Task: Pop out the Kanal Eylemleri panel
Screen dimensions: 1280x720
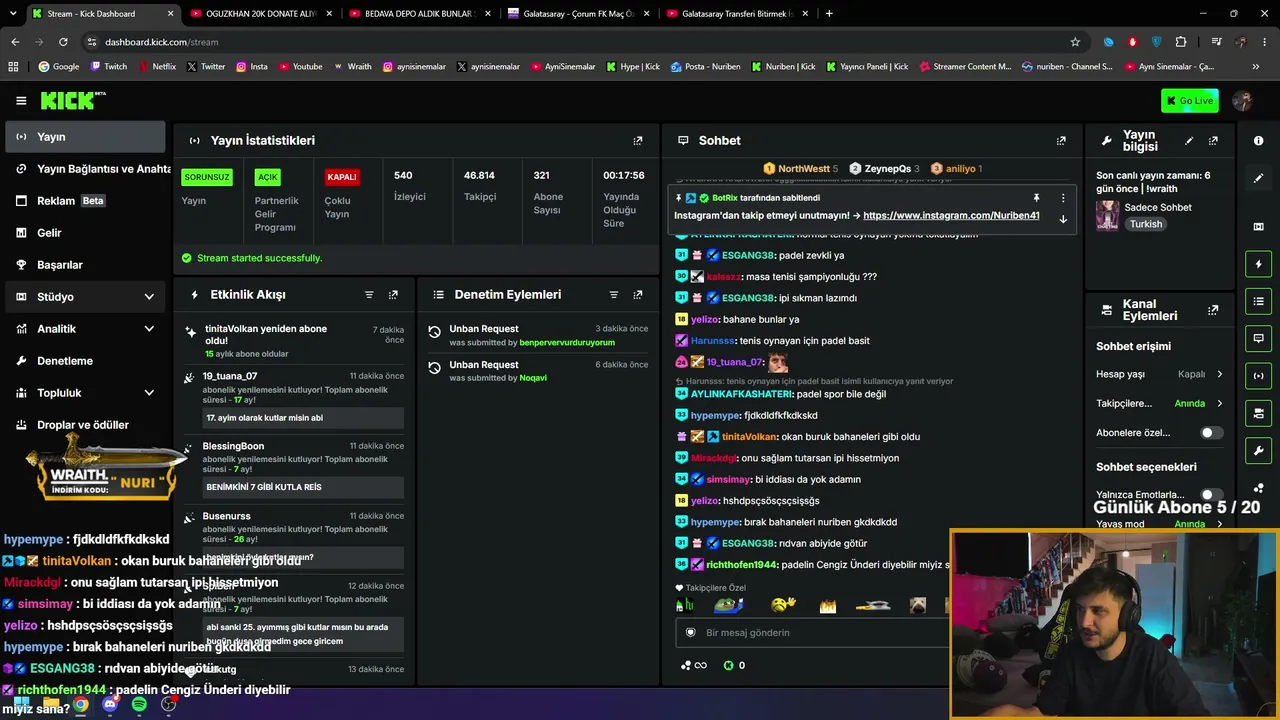Action: point(1213,310)
